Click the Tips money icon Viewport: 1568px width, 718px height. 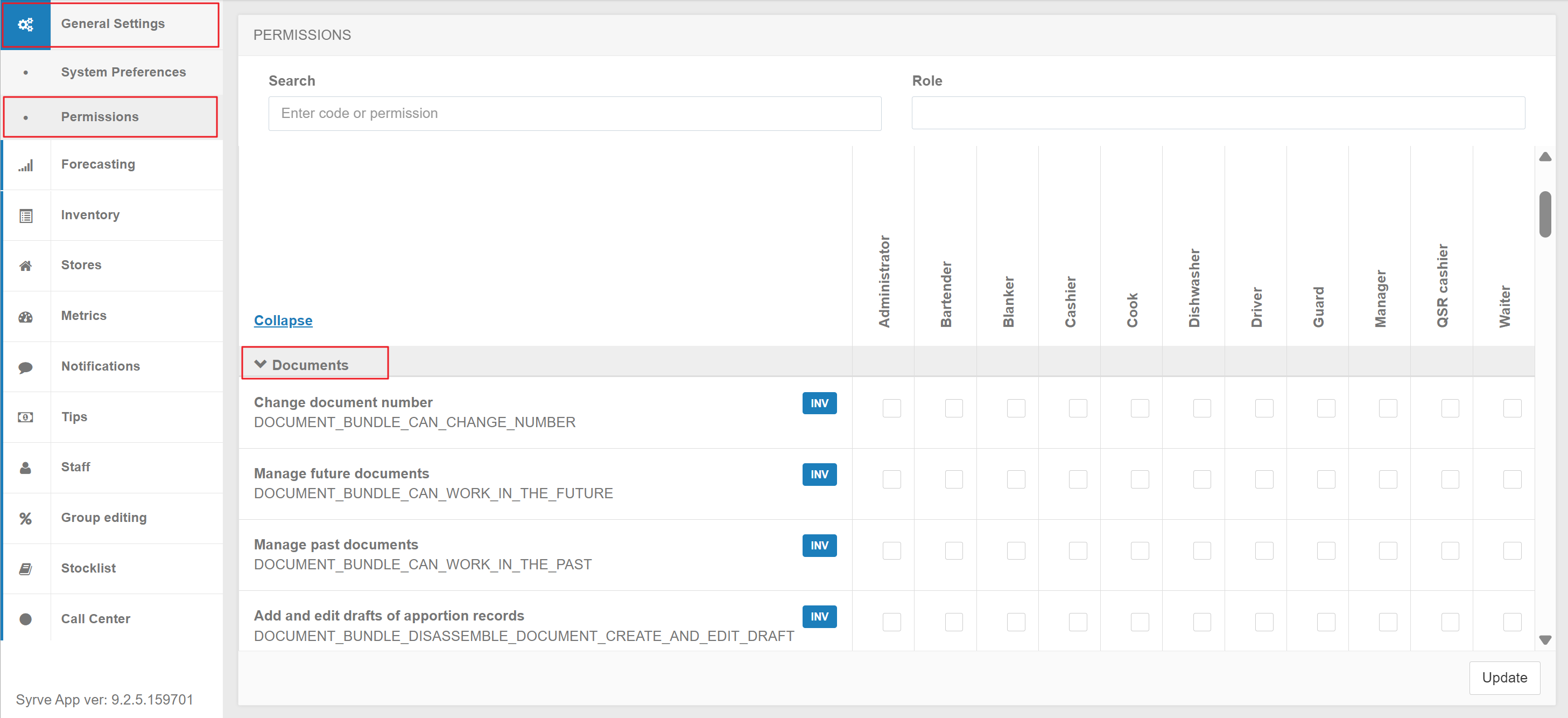point(25,417)
